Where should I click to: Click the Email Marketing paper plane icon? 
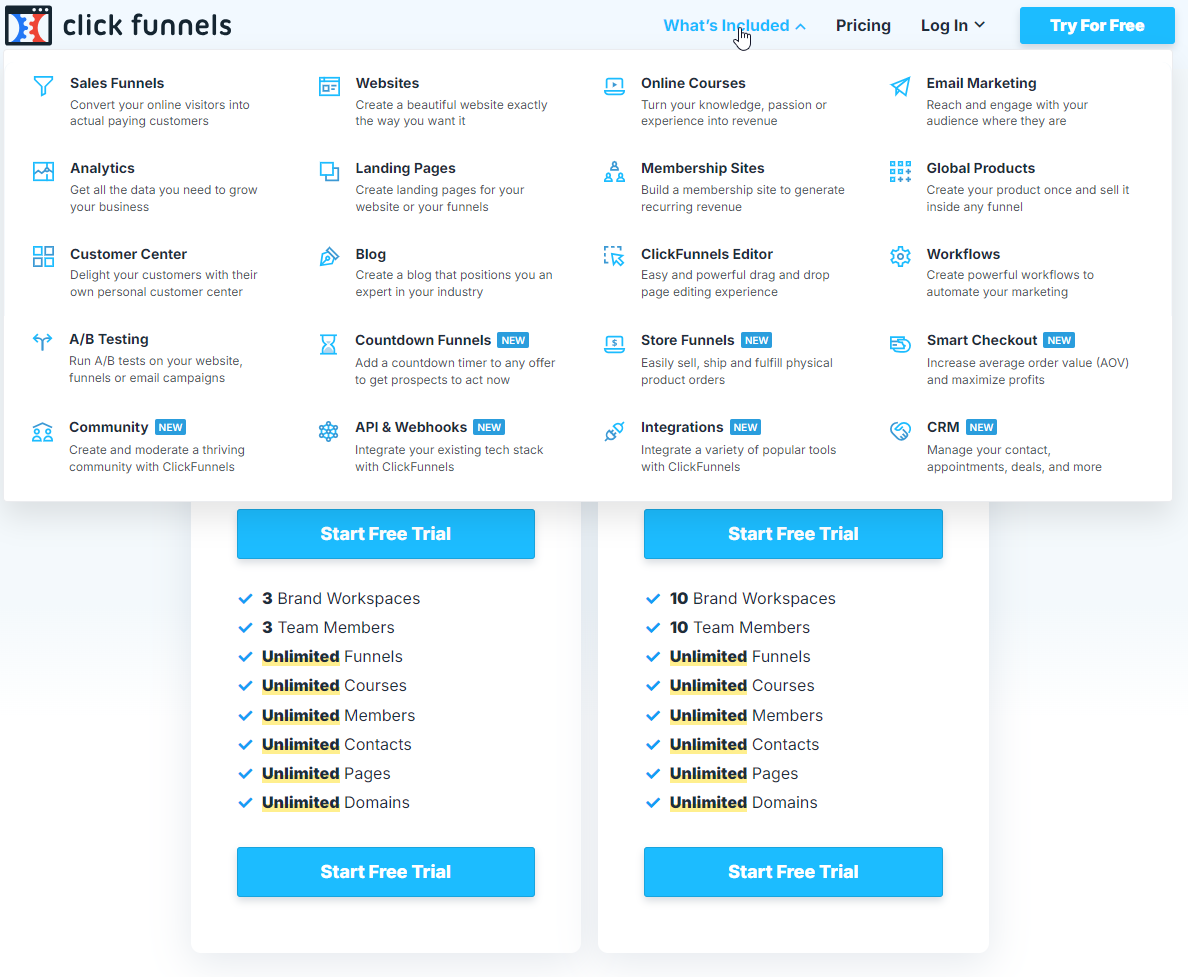point(900,86)
